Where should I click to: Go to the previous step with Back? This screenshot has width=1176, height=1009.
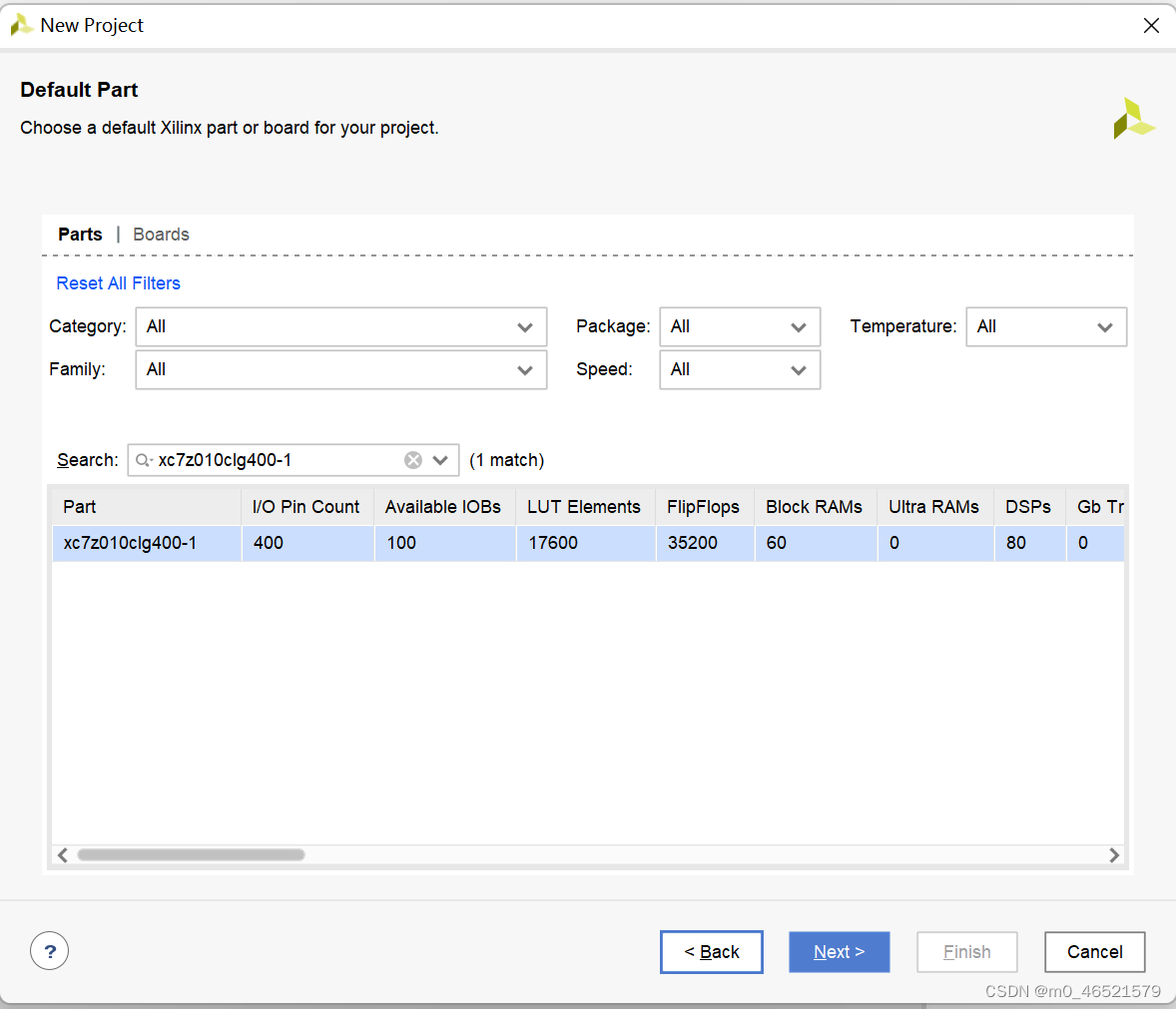click(712, 952)
